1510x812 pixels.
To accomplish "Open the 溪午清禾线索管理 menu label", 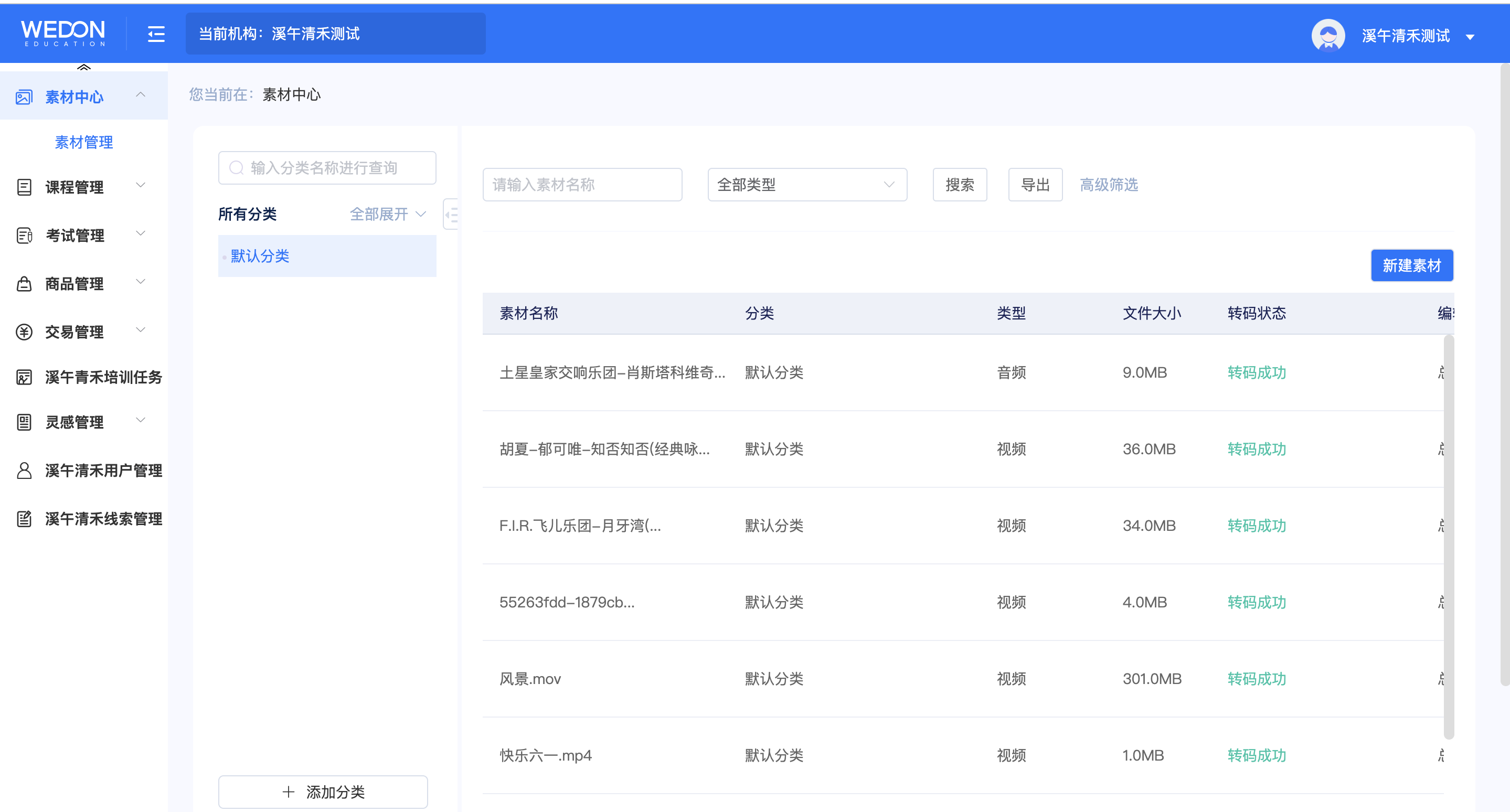I will point(103,518).
